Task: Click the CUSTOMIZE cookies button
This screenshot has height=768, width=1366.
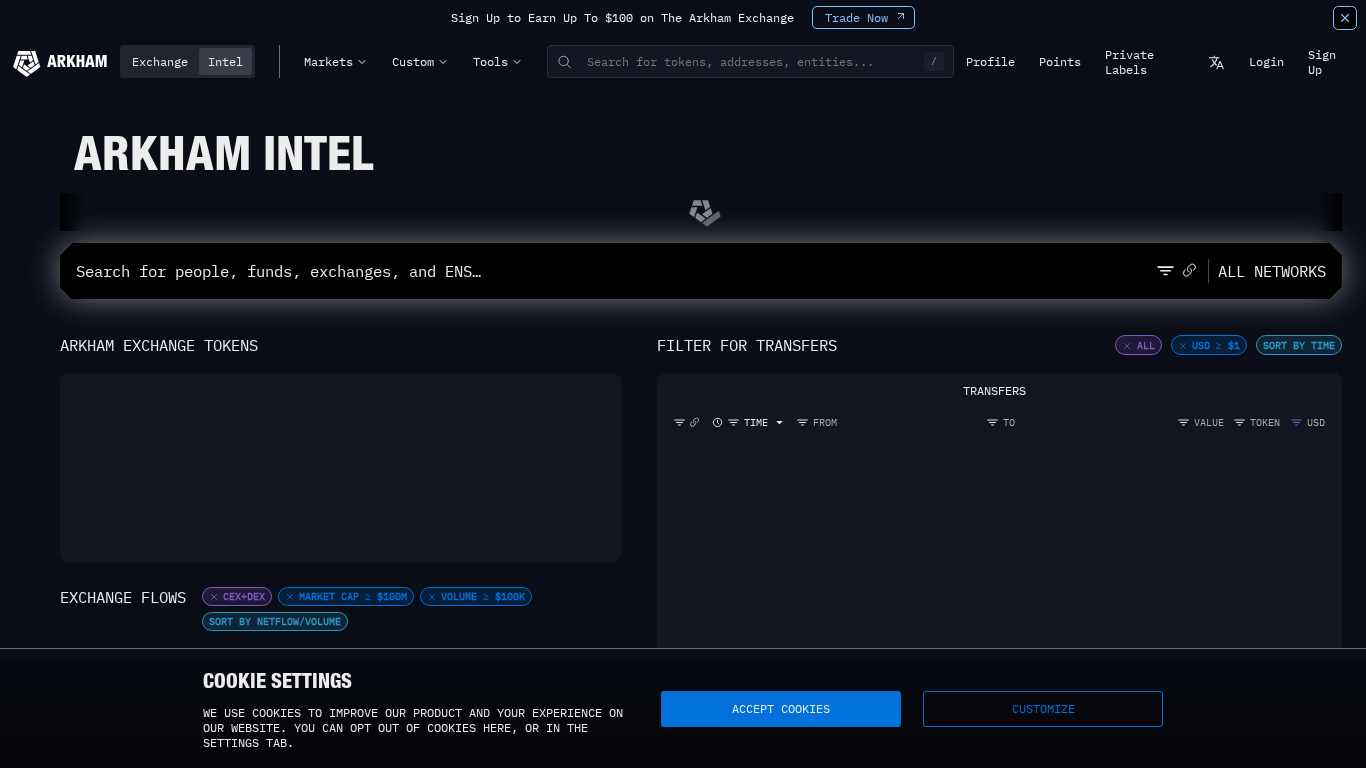Action: click(x=1043, y=709)
